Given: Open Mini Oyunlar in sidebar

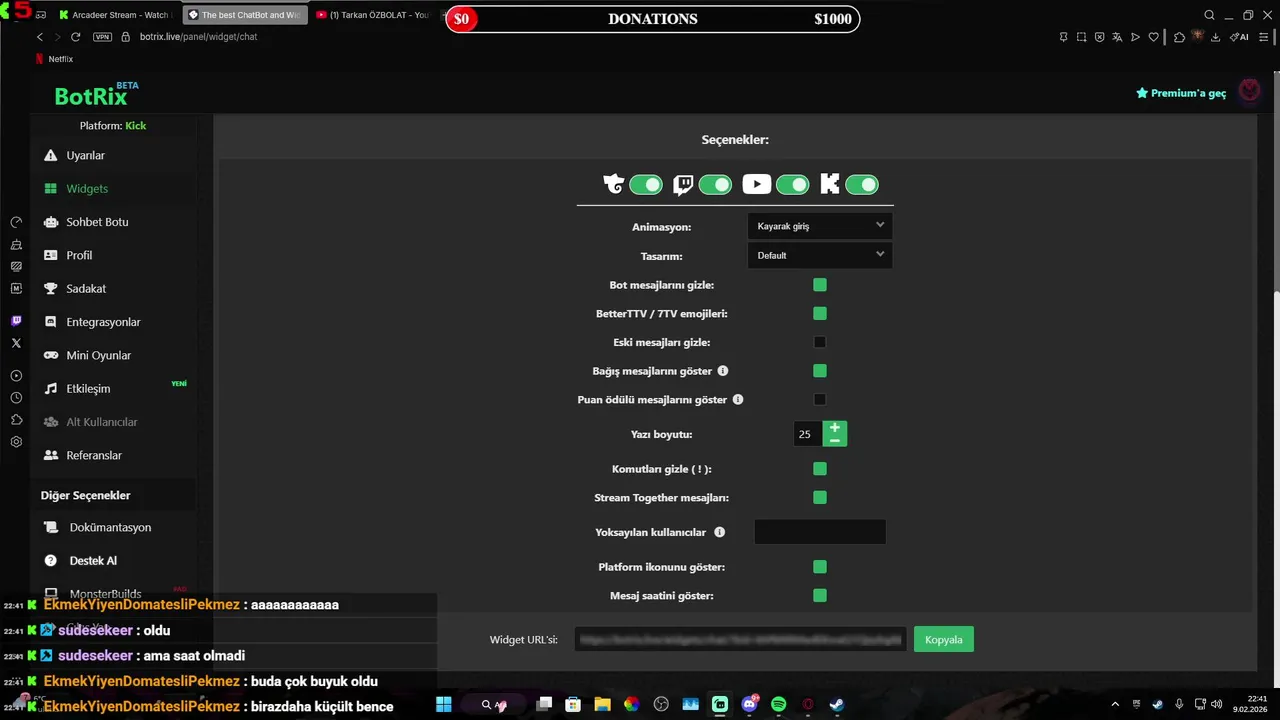Looking at the screenshot, I should point(98,355).
